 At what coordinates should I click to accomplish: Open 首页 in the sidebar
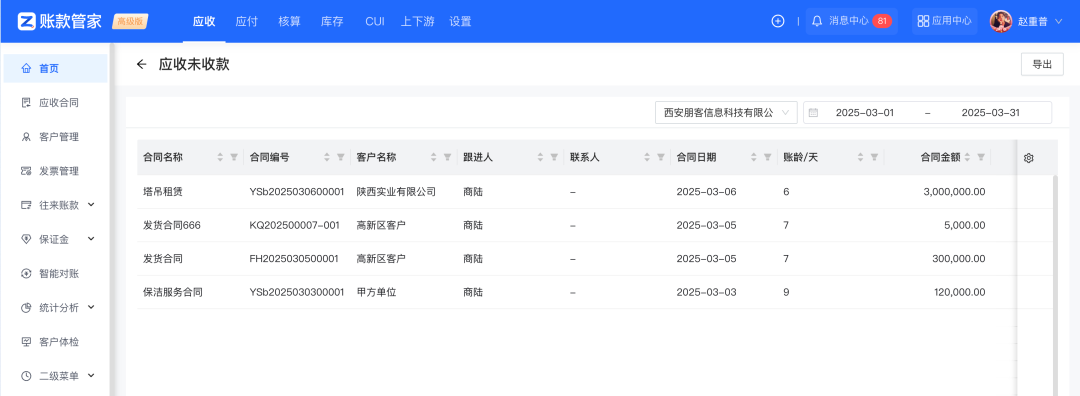[x=55, y=68]
